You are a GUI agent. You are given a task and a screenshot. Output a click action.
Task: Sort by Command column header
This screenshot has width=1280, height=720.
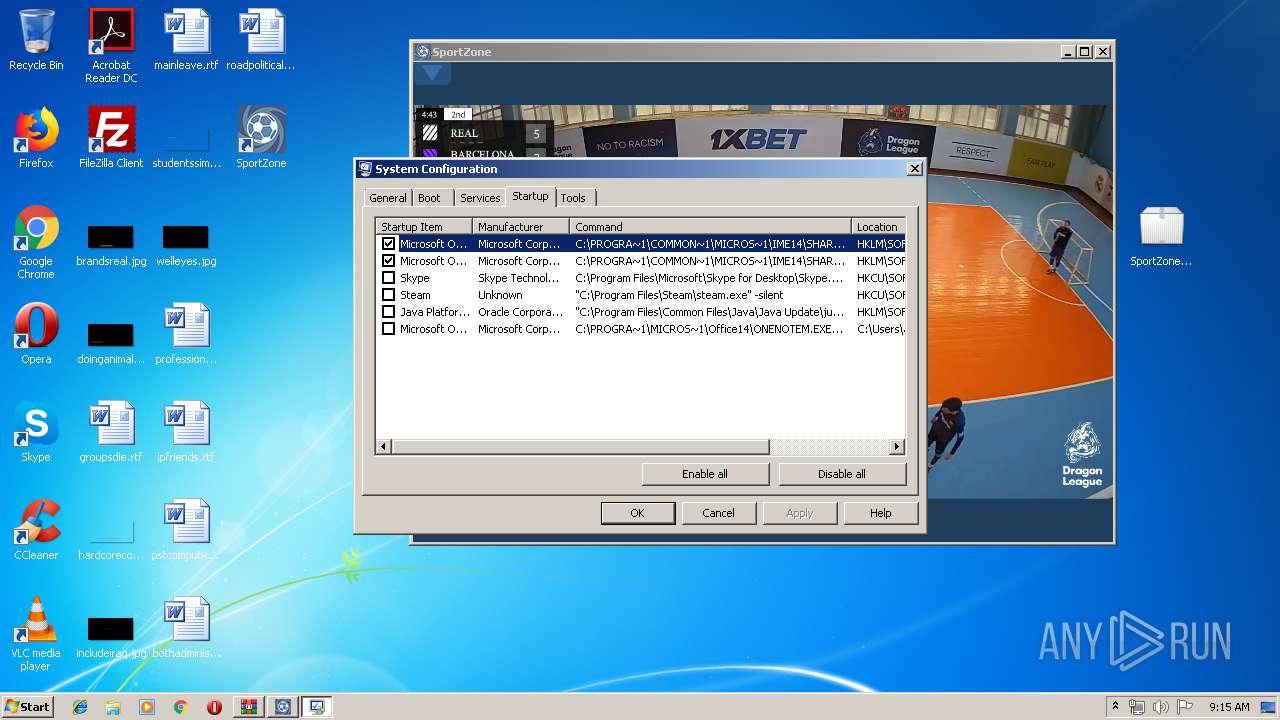(710, 227)
